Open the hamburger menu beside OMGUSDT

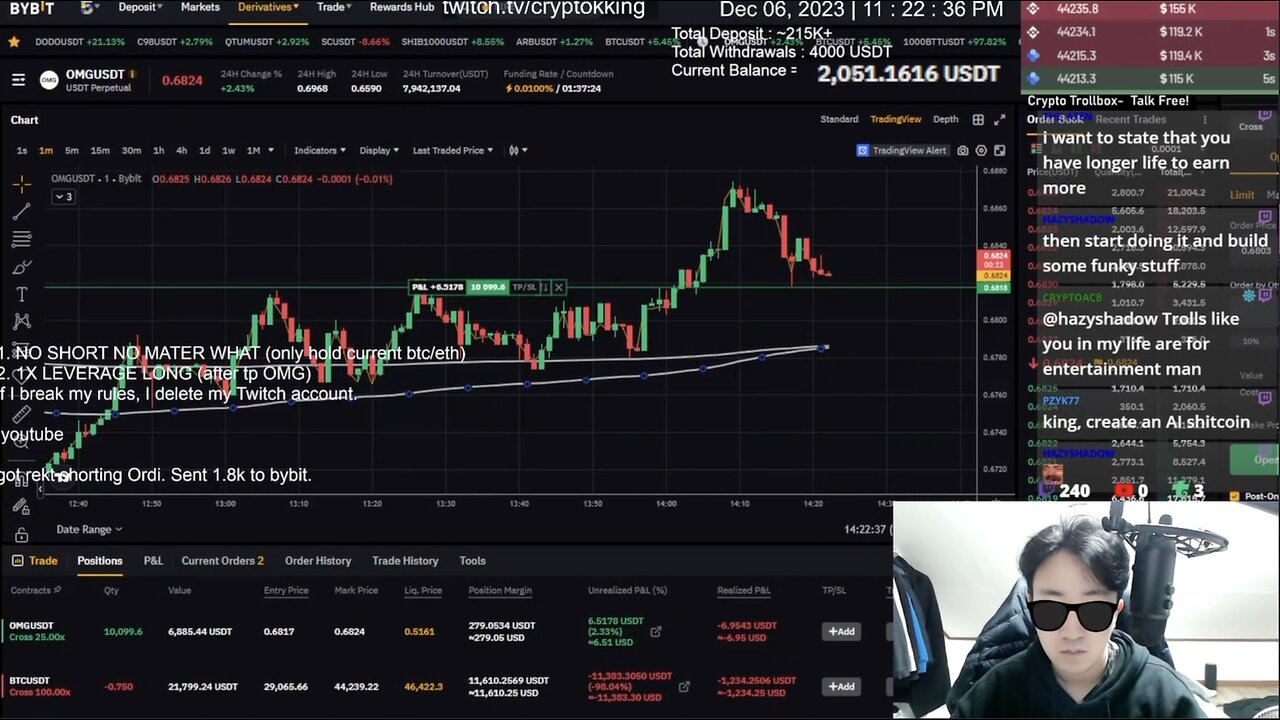(x=18, y=80)
